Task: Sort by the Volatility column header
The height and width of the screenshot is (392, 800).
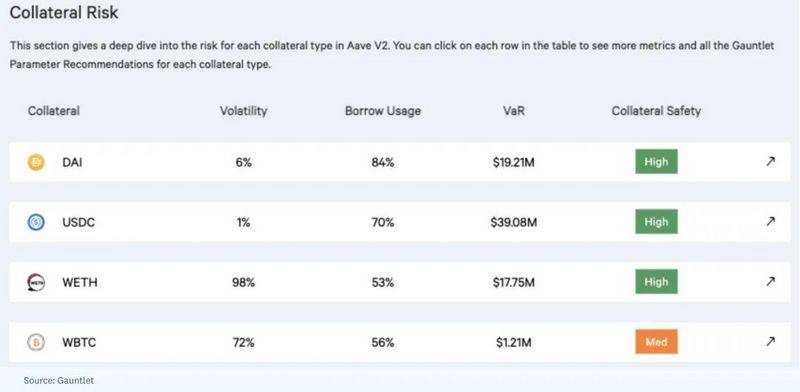Action: click(243, 111)
